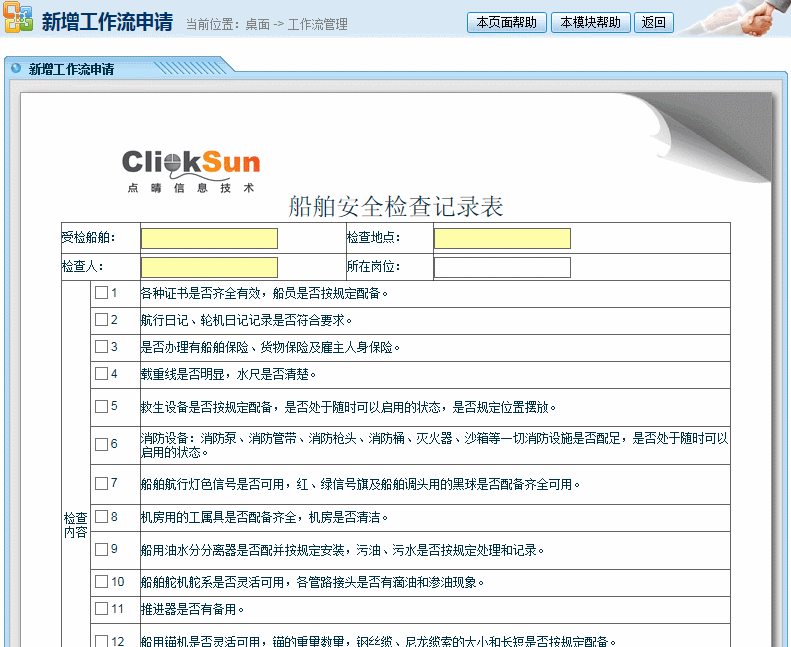Select checkbox 11 for spare propeller
The width and height of the screenshot is (791, 647).
coord(101,608)
